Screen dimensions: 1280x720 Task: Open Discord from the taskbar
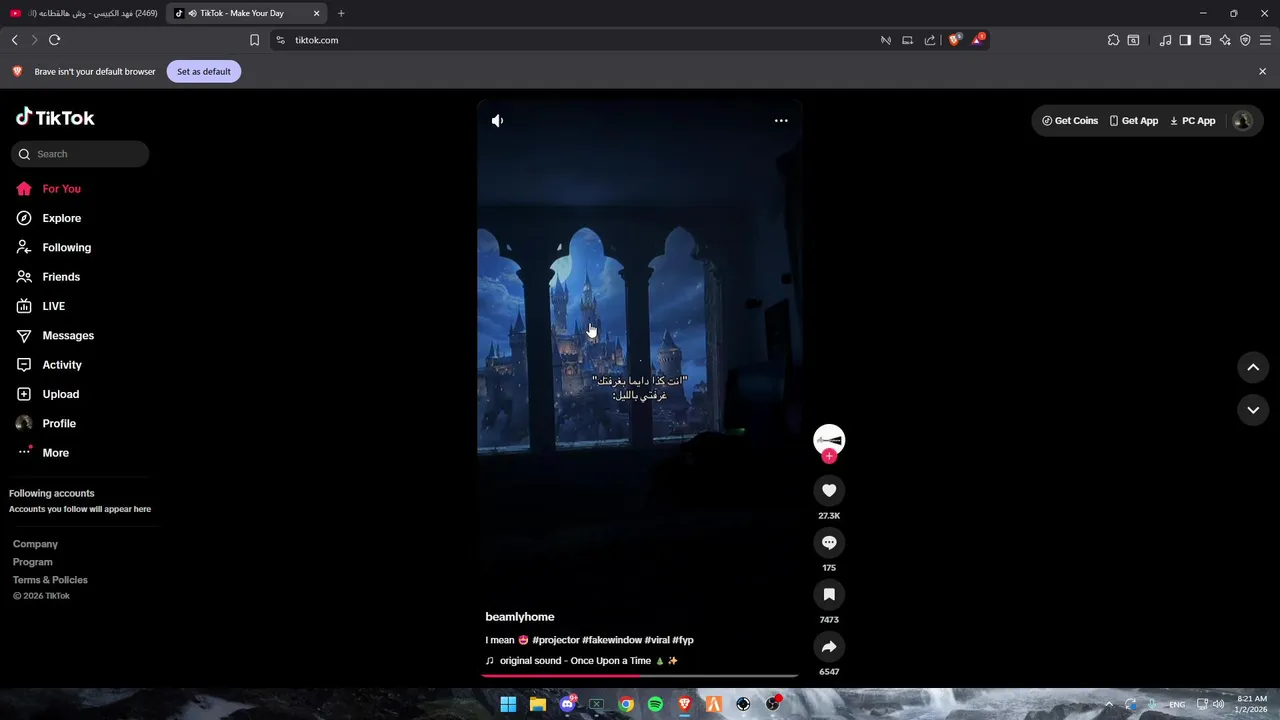coord(567,704)
